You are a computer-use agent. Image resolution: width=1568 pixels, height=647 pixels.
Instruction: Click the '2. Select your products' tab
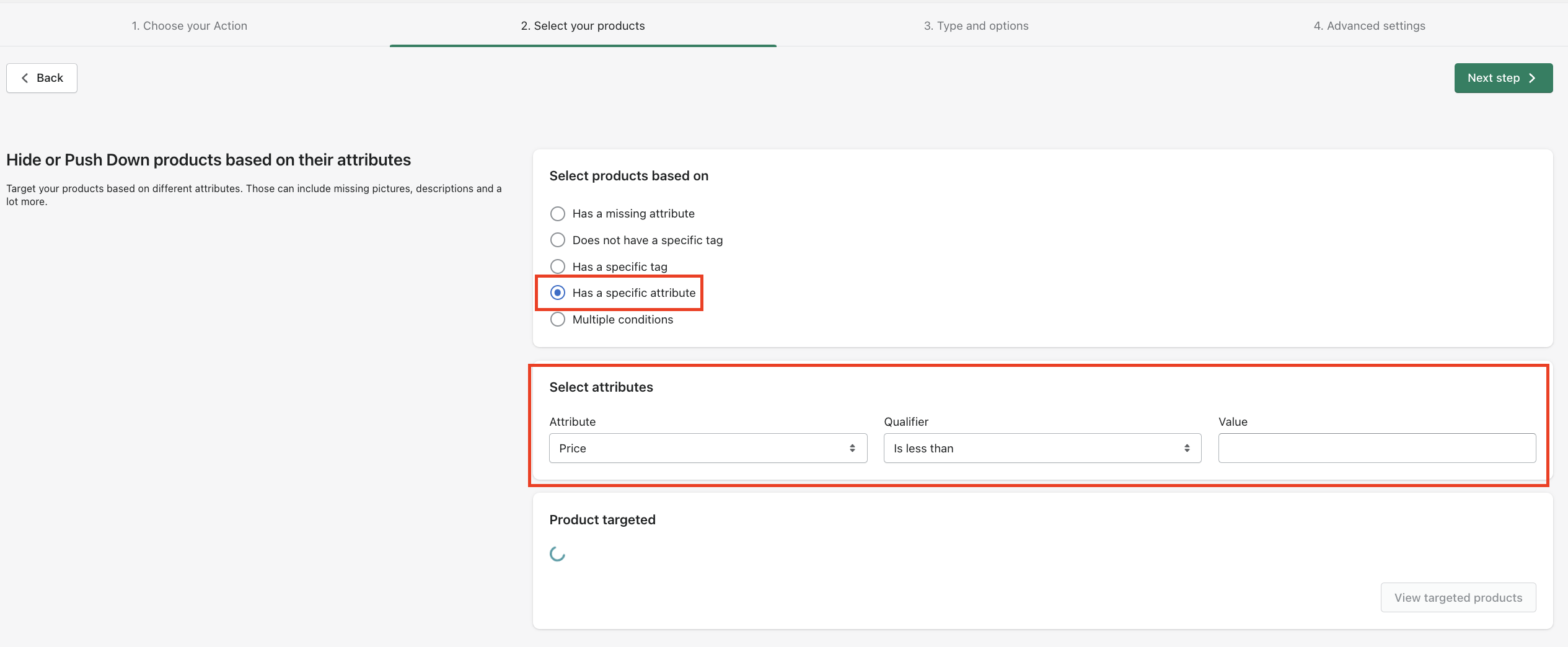tap(583, 26)
